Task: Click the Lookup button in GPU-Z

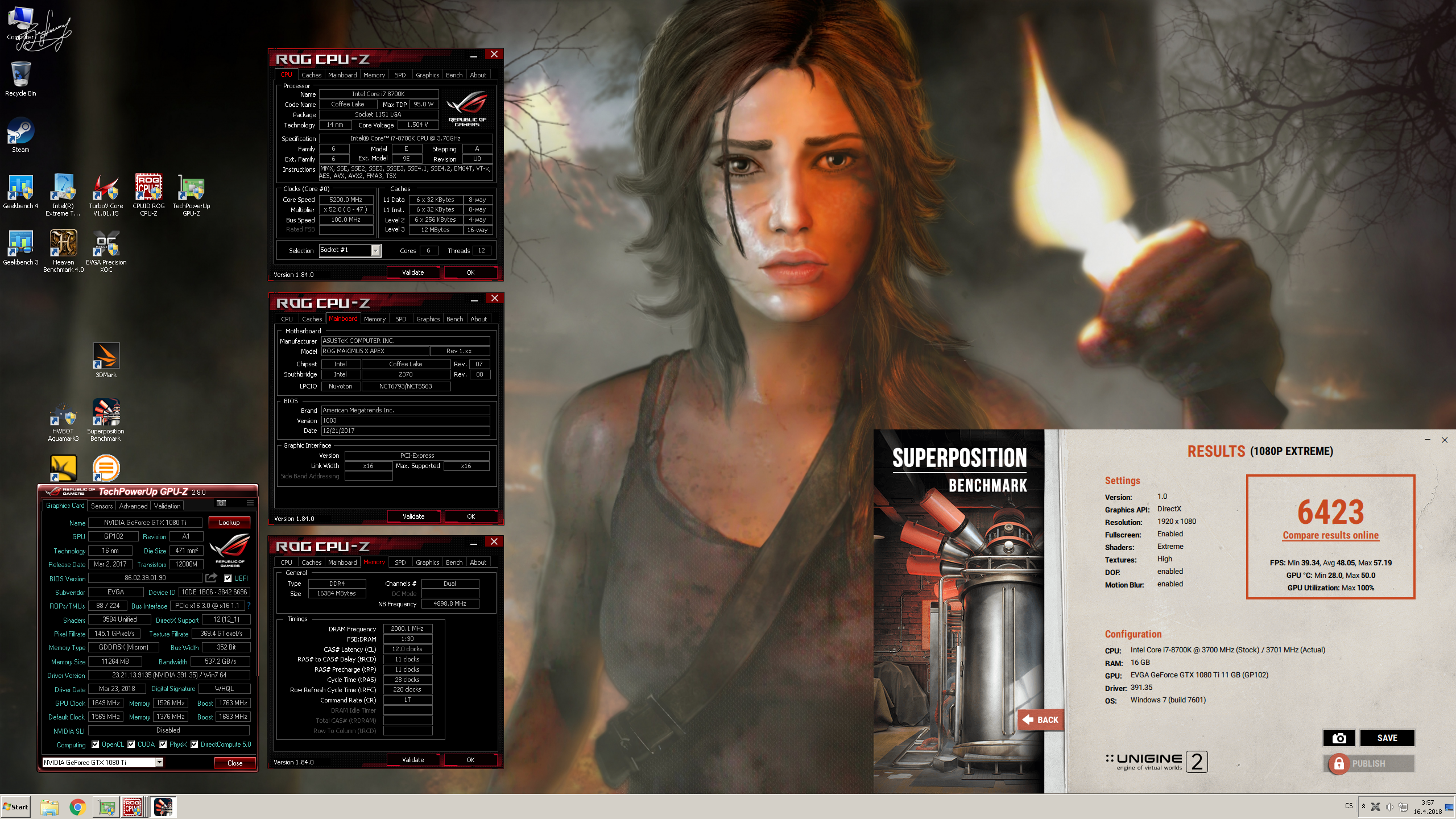Action: coord(229,523)
